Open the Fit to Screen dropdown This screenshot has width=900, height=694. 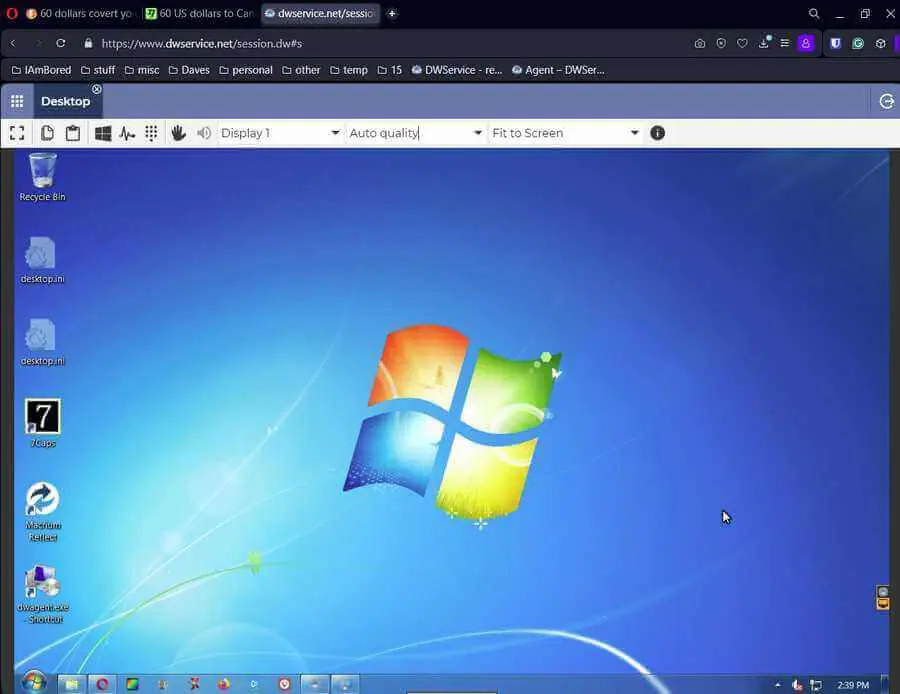(x=565, y=133)
